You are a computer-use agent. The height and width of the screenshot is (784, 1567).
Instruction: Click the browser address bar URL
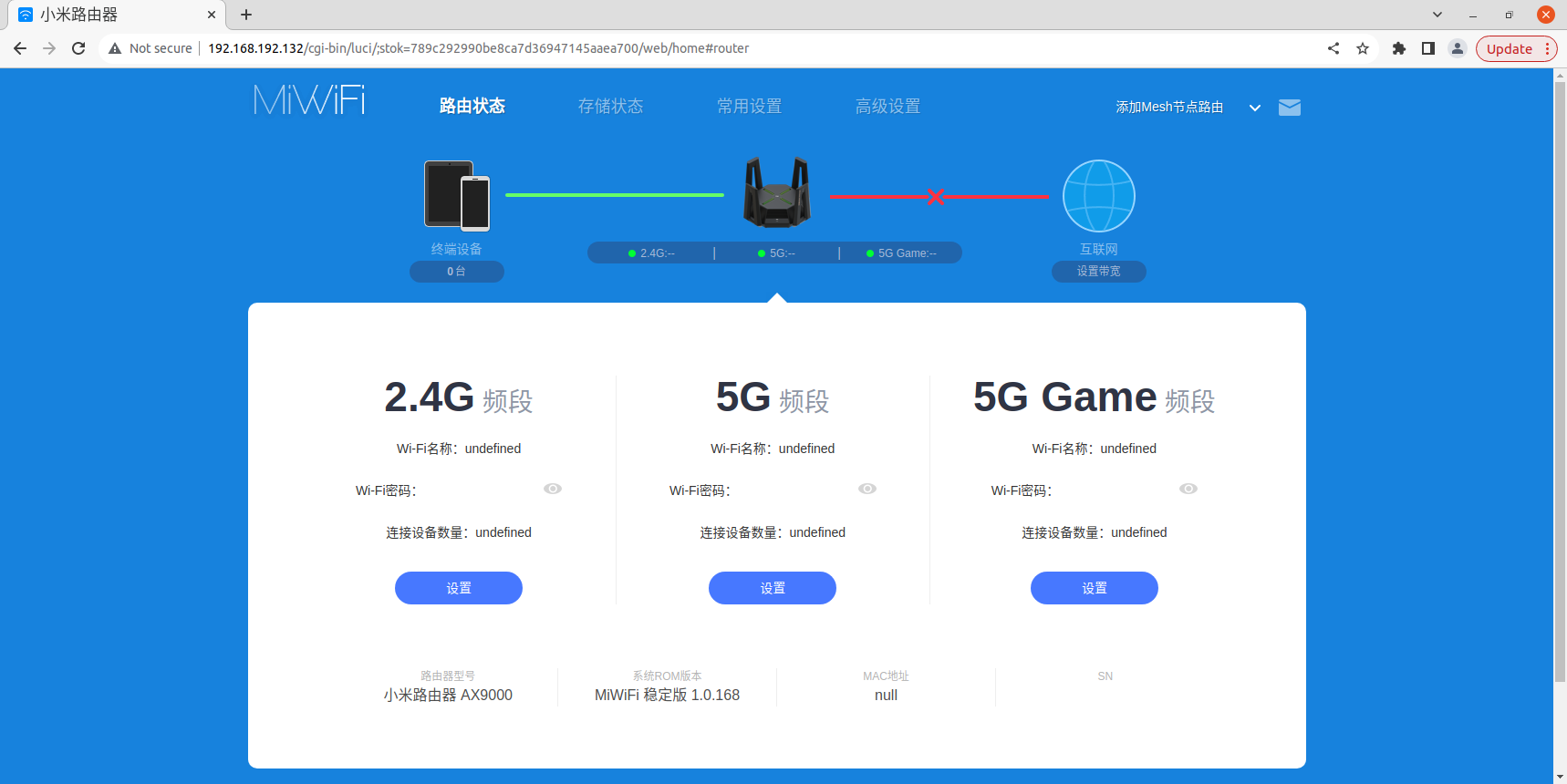point(478,48)
